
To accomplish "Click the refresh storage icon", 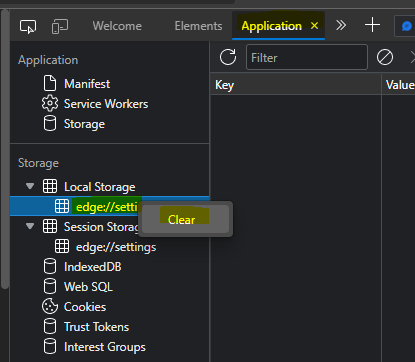I will pyautogui.click(x=228, y=57).
